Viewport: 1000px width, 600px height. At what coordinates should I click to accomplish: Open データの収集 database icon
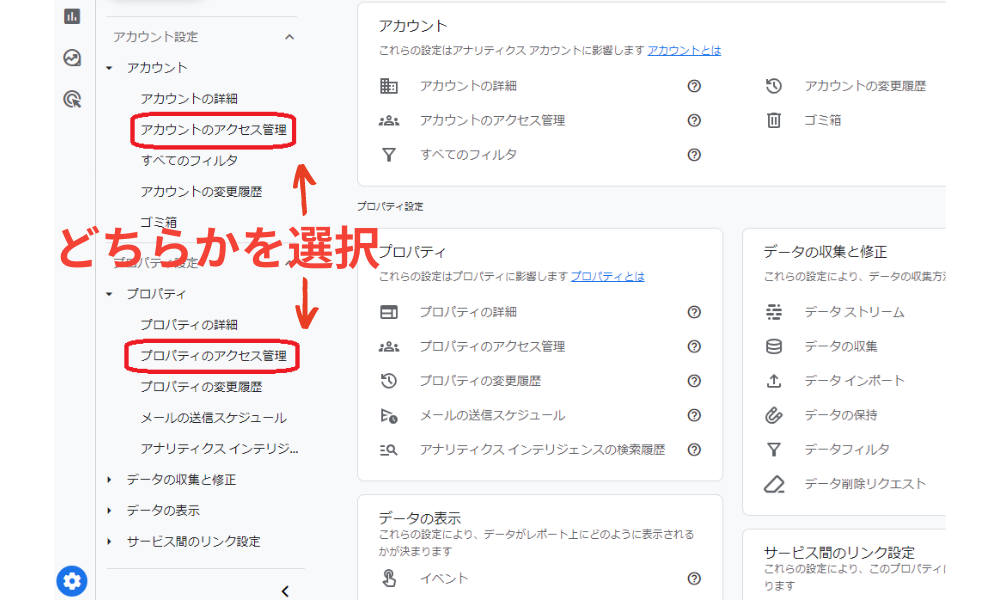tap(773, 346)
